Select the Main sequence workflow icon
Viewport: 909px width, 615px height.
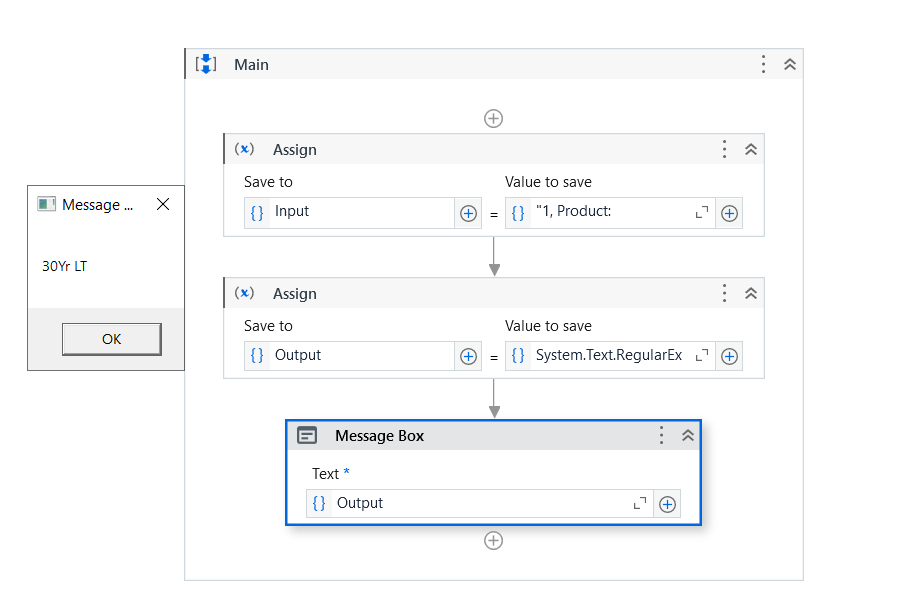(x=207, y=64)
